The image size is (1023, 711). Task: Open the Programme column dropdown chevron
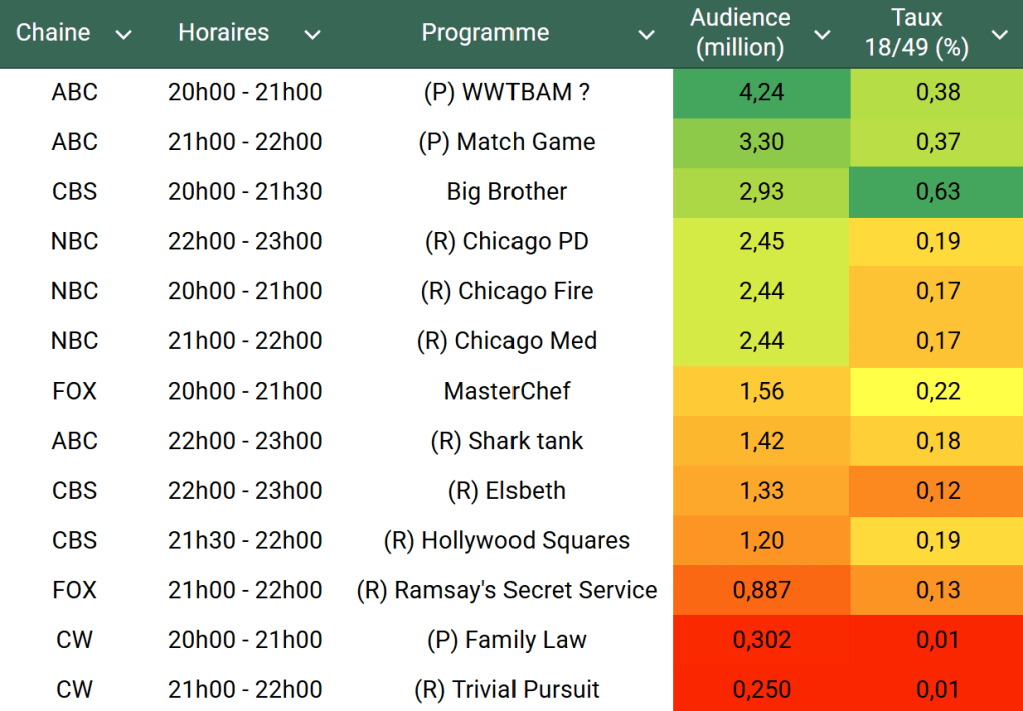click(x=647, y=35)
